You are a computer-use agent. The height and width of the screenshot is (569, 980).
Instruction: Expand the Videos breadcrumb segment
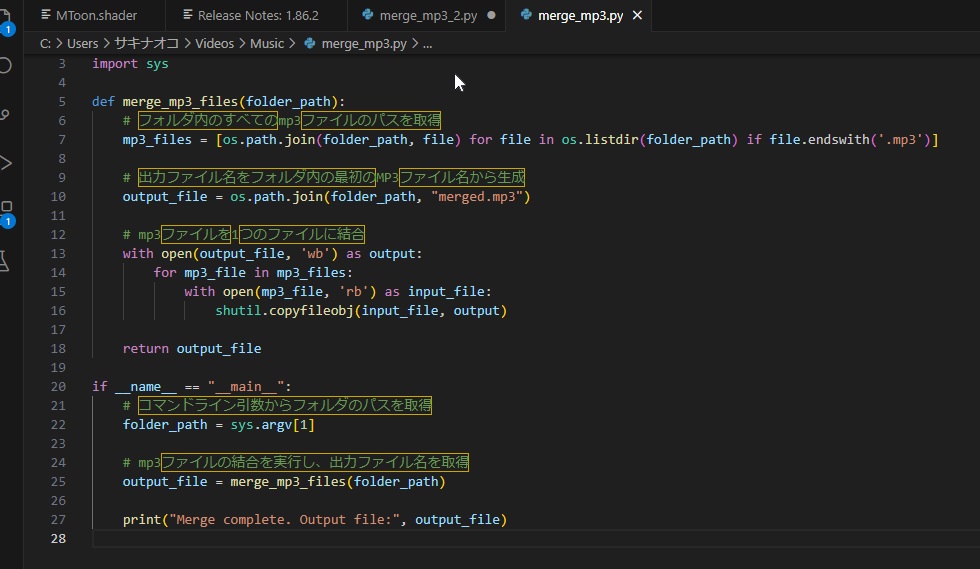tap(214, 43)
